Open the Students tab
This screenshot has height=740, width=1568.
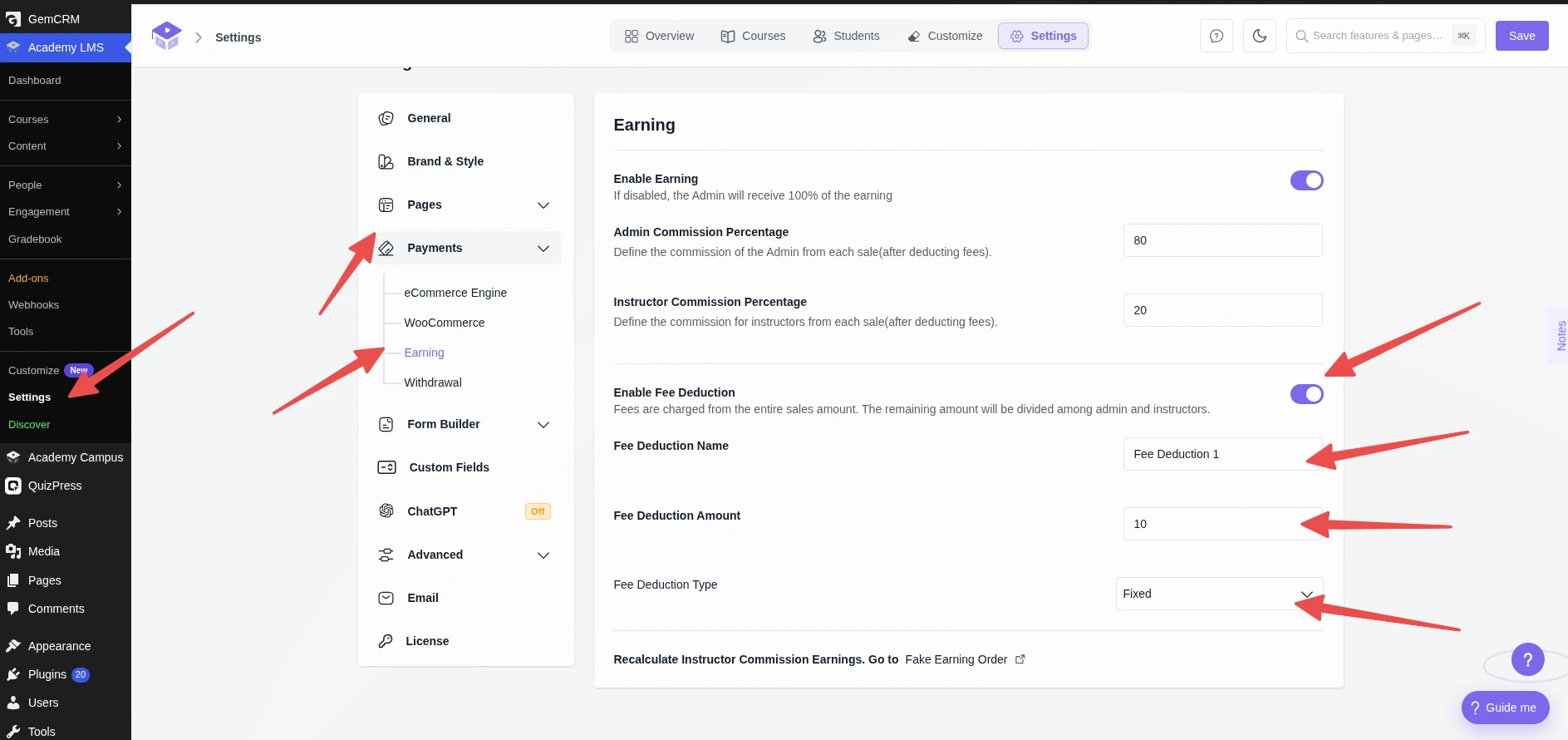coord(846,36)
